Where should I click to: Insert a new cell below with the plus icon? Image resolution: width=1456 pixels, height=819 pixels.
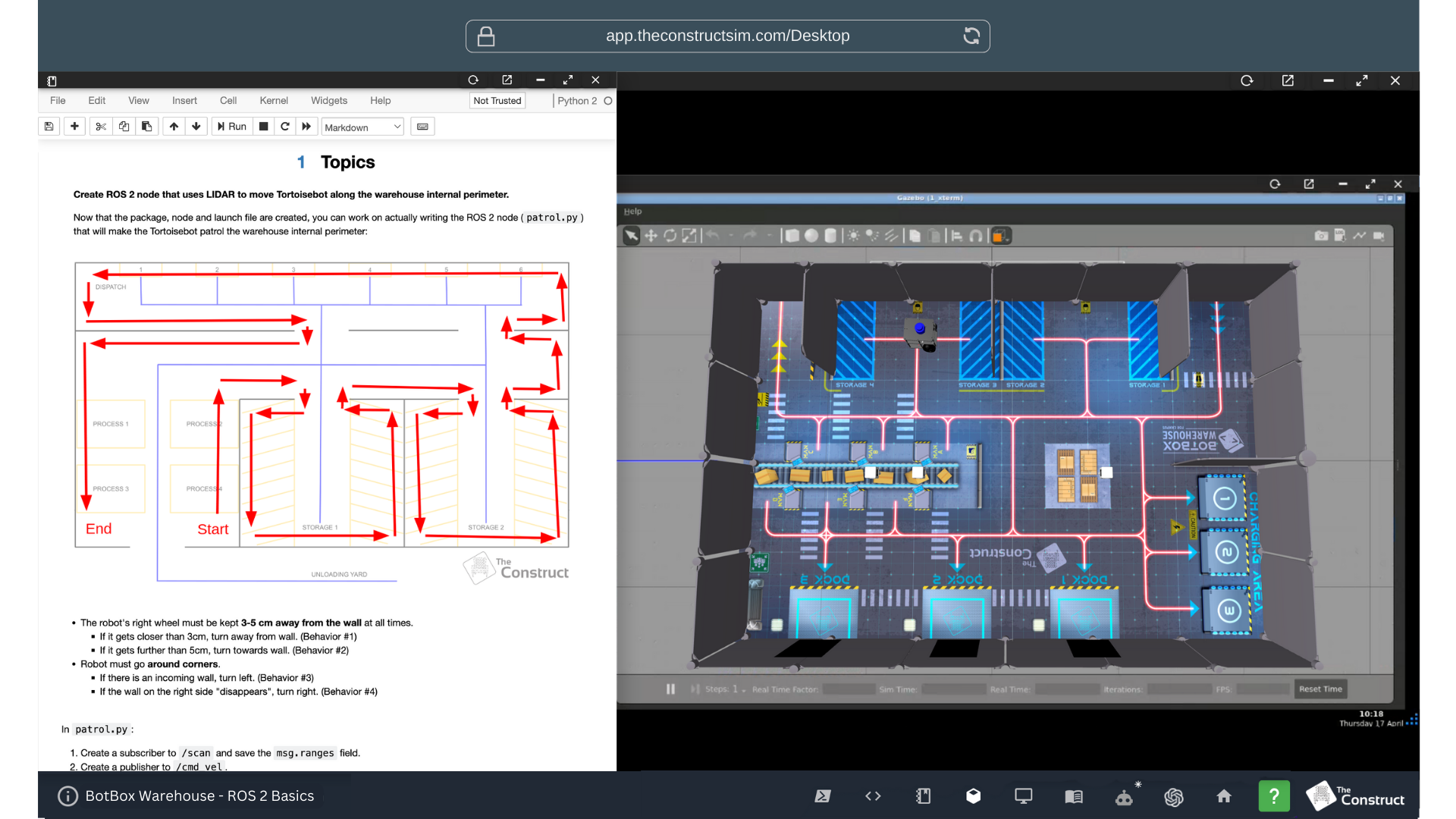tap(74, 127)
